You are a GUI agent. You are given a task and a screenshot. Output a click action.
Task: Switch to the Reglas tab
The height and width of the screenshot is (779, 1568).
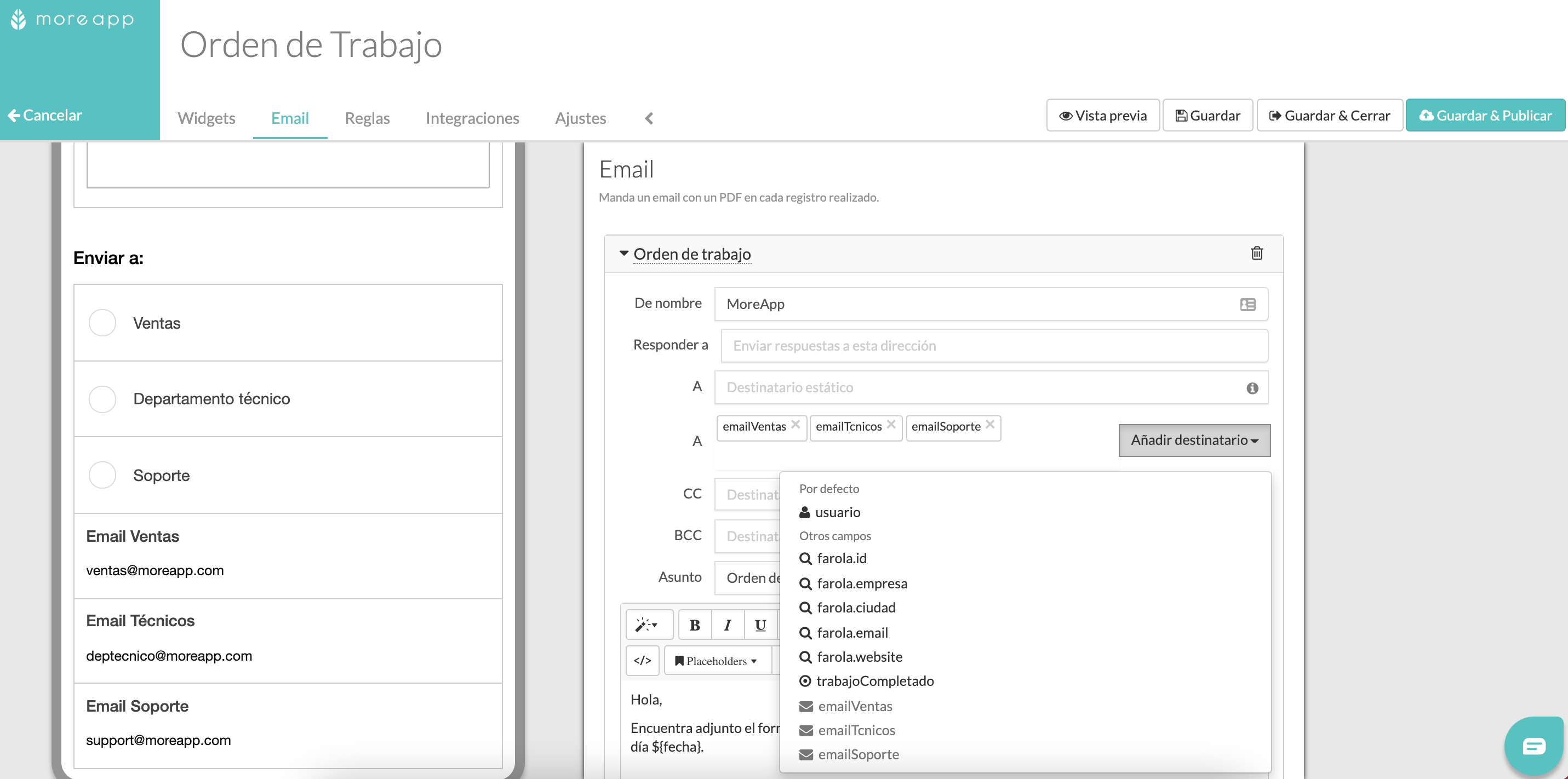click(x=367, y=118)
